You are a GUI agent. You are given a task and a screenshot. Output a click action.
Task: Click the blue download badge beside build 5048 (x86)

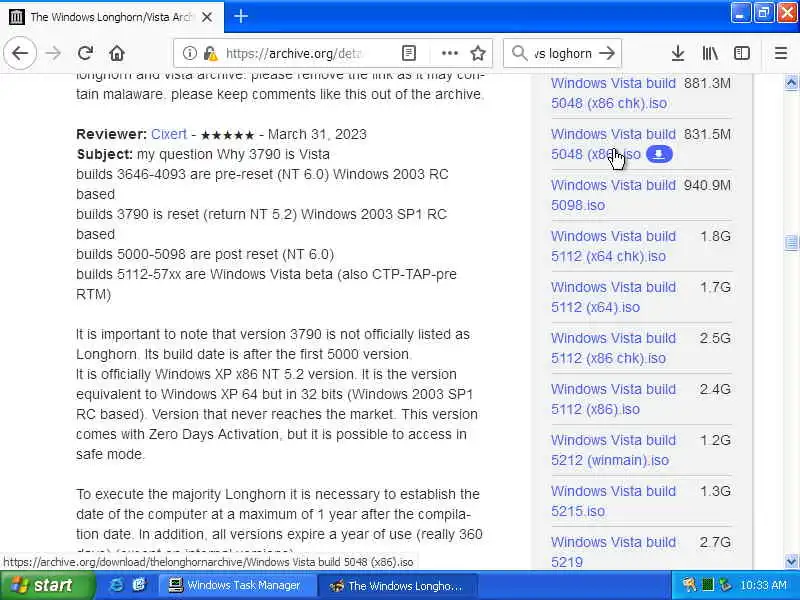click(659, 154)
